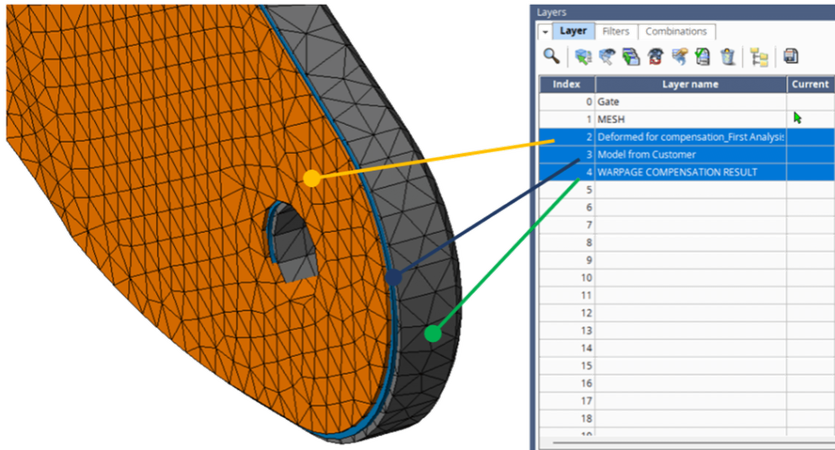
Task: Click the magnifying glass search icon
Action: click(x=551, y=57)
